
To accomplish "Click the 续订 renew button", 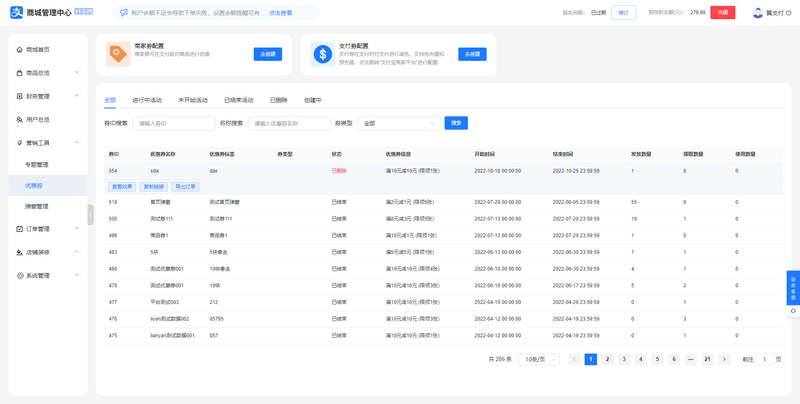I will click(x=623, y=13).
